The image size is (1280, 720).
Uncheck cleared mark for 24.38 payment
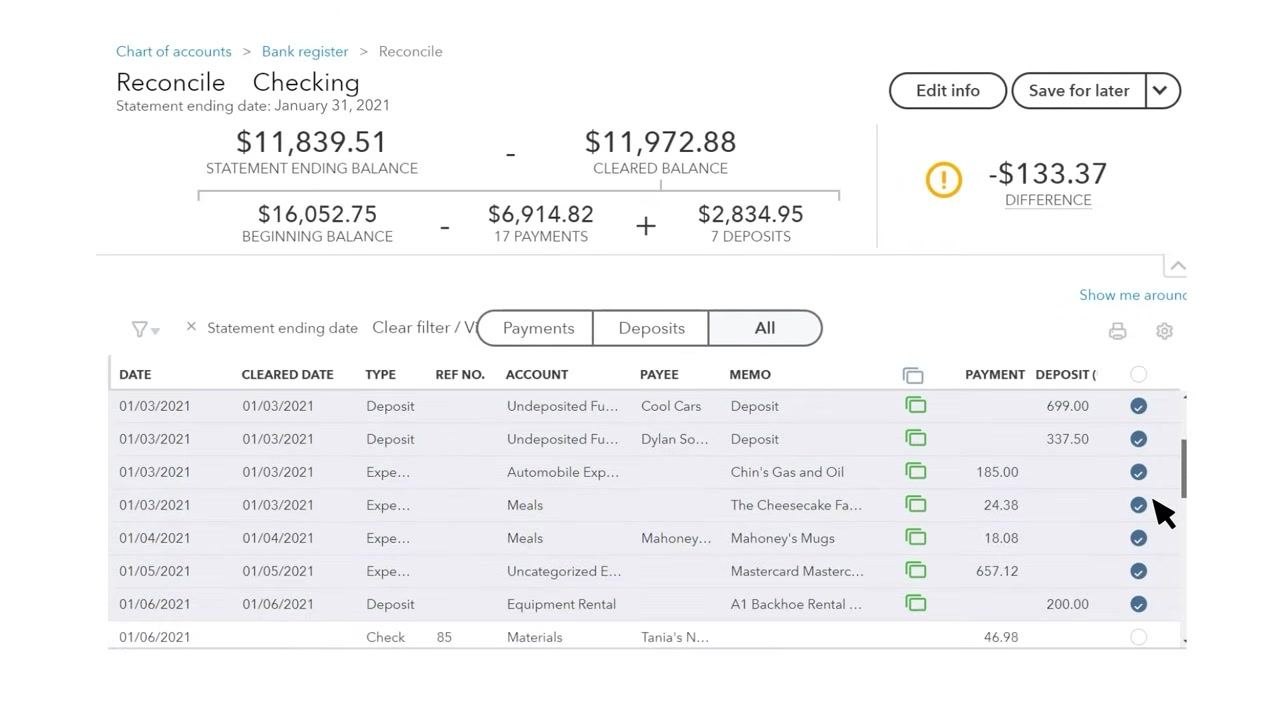tap(1138, 505)
